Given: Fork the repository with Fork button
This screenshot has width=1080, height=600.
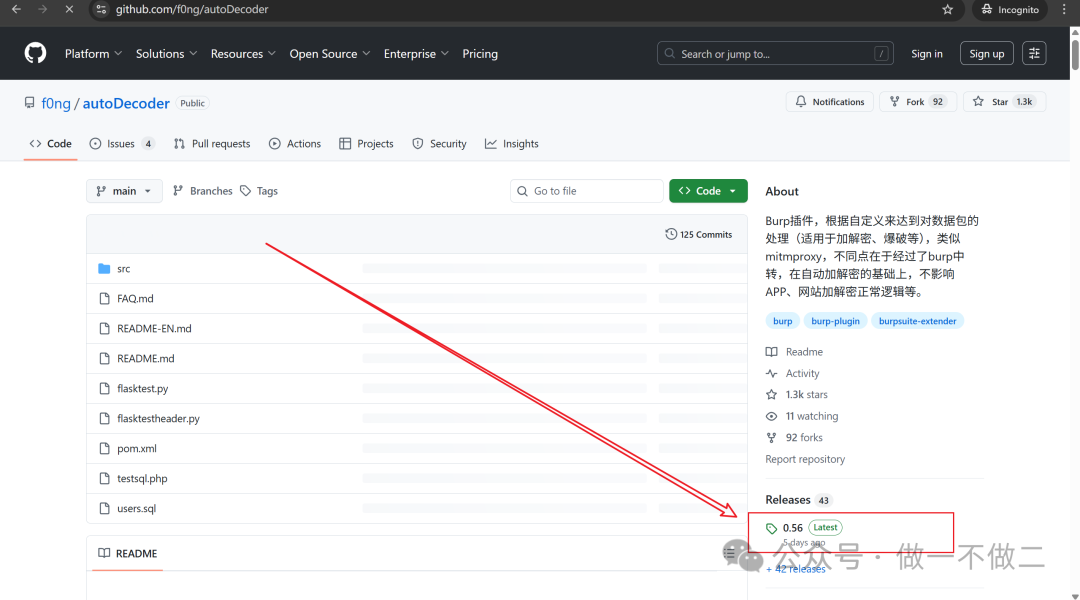Looking at the screenshot, I should (x=917, y=101).
